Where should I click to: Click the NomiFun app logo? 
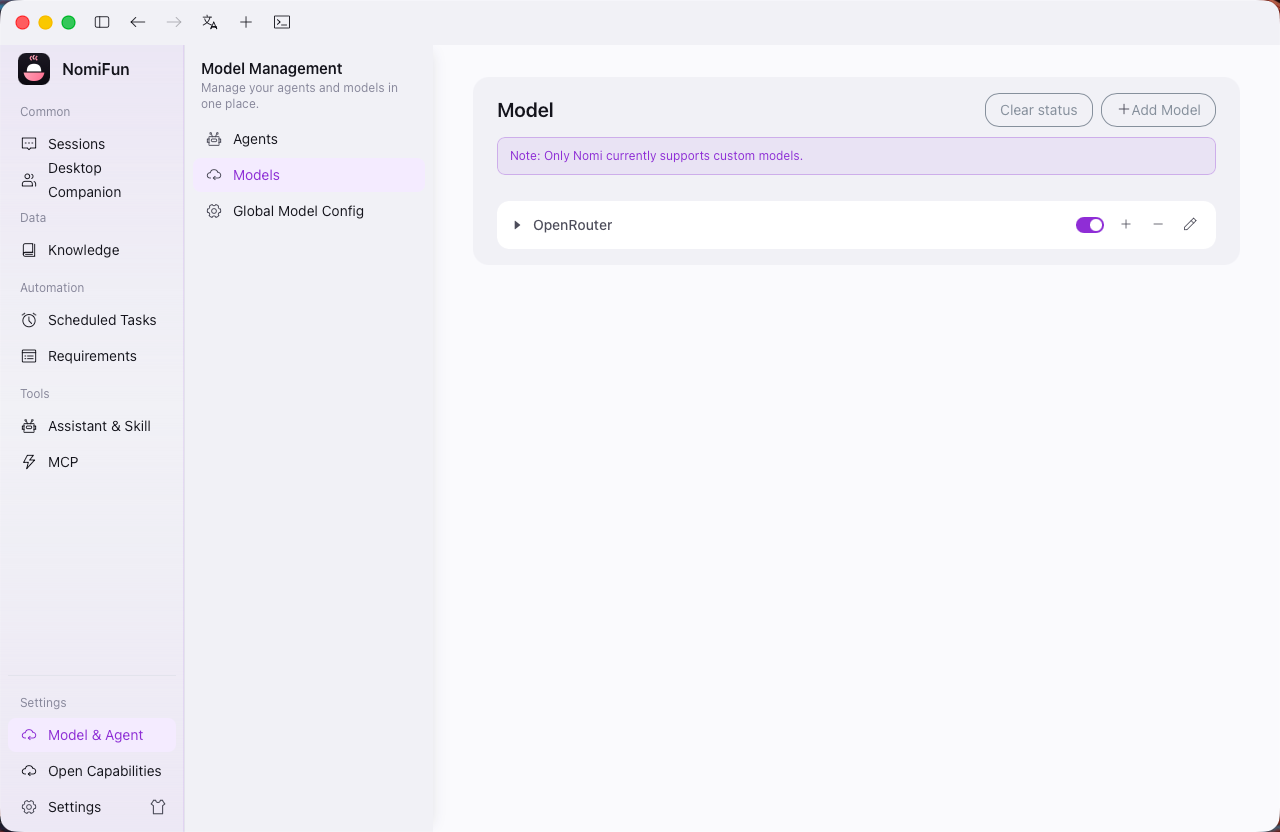click(x=34, y=69)
